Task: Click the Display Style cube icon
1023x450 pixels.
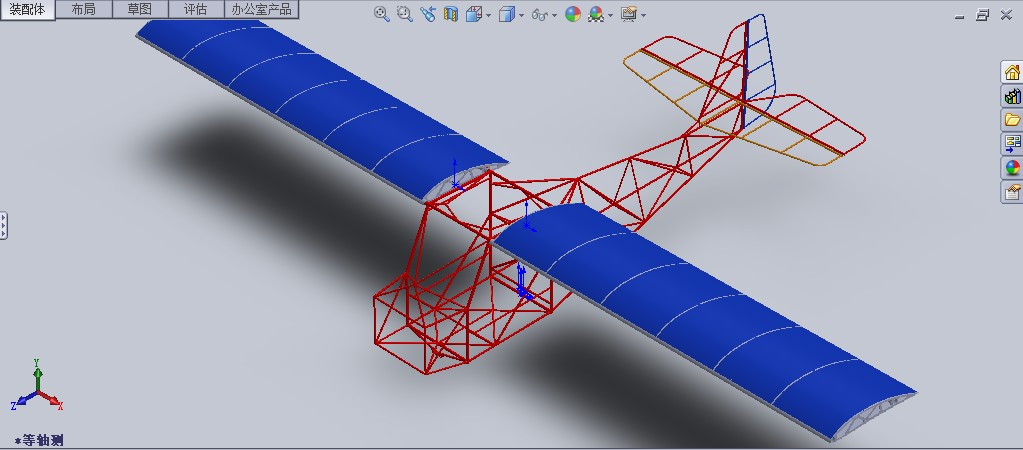Action: [x=507, y=14]
